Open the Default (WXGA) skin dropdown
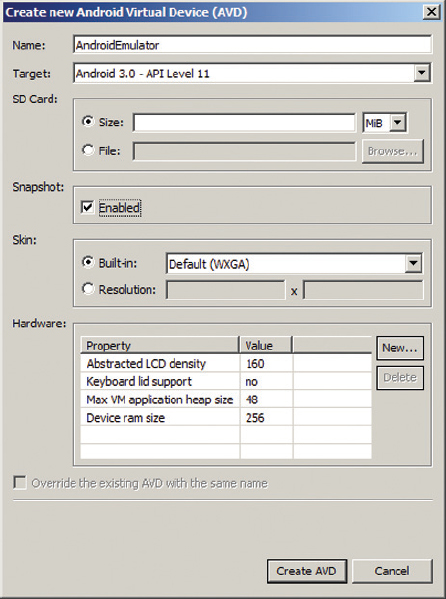This screenshot has height=599, width=446. (414, 264)
